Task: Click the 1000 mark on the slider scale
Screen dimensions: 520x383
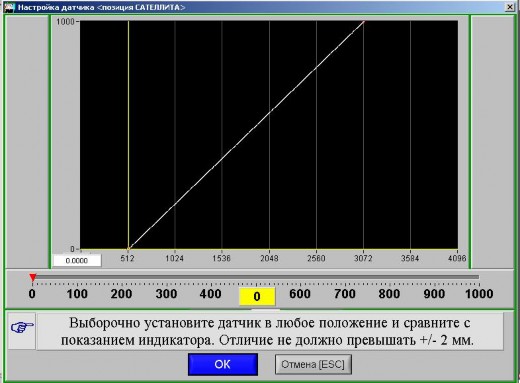Action: tap(479, 294)
